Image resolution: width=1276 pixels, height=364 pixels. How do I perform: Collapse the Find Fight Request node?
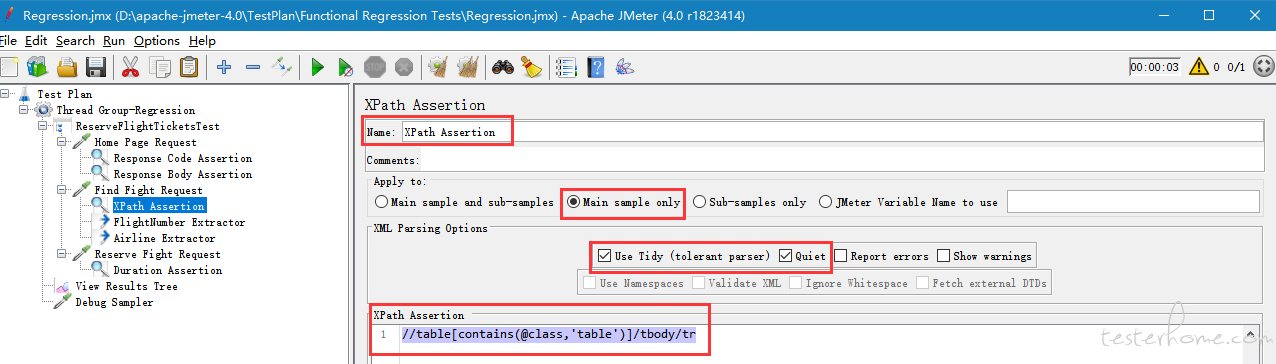click(x=62, y=190)
